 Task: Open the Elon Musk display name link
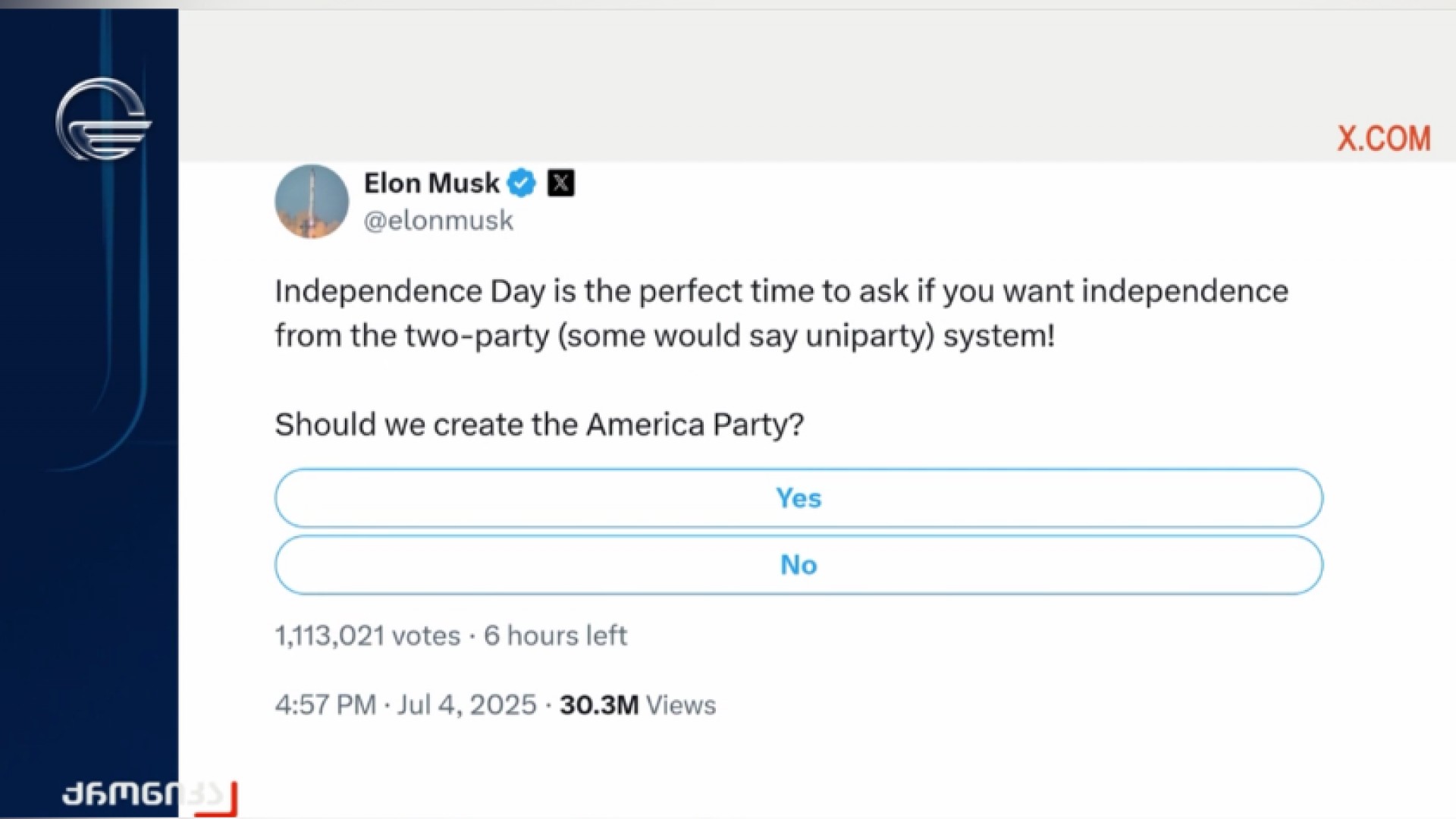pyautogui.click(x=431, y=183)
